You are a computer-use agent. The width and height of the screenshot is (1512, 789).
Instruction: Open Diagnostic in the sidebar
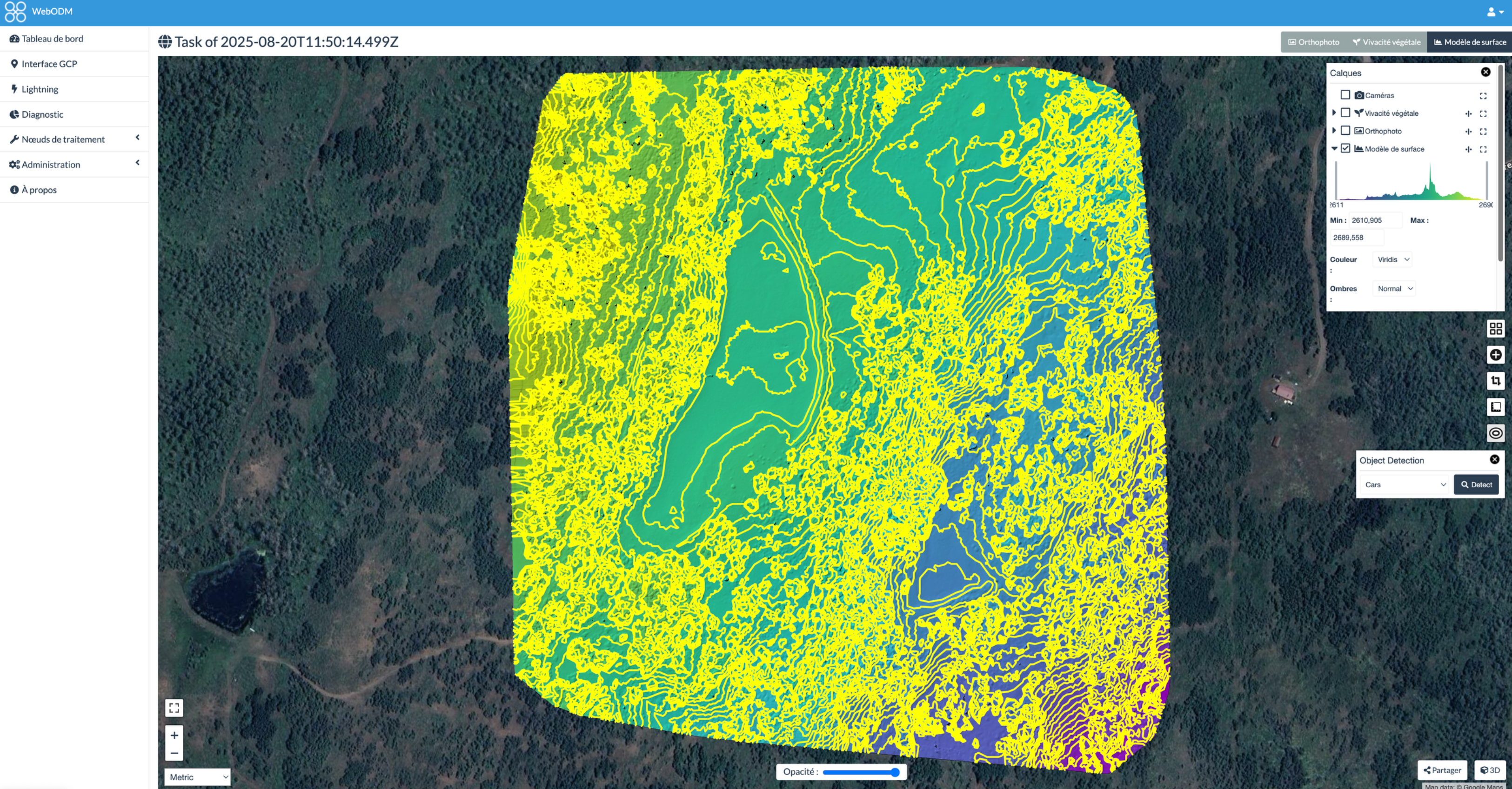(42, 114)
